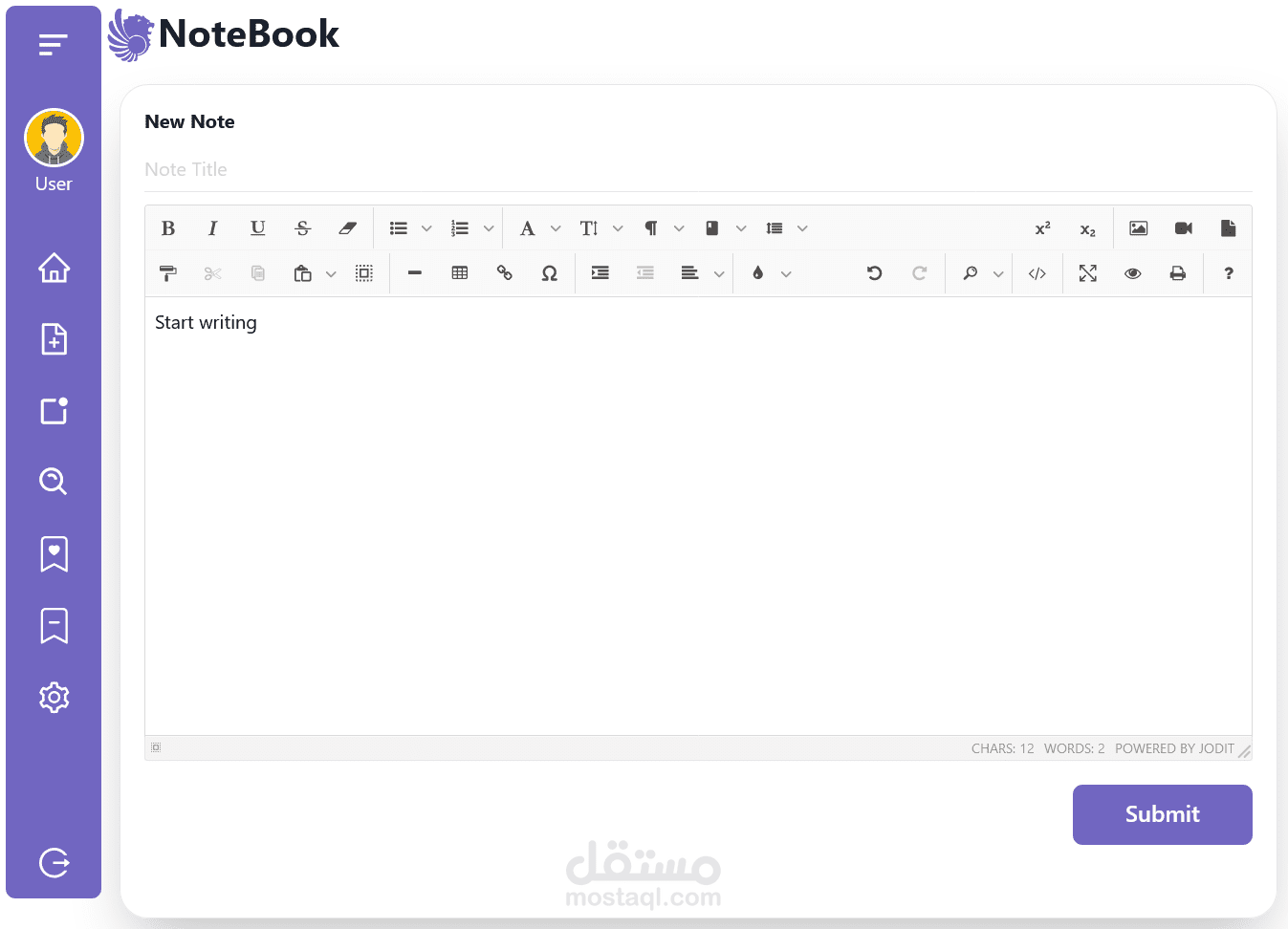Open favorites bookmark with heart
Viewport: 1288px width, 929px height.
(55, 553)
